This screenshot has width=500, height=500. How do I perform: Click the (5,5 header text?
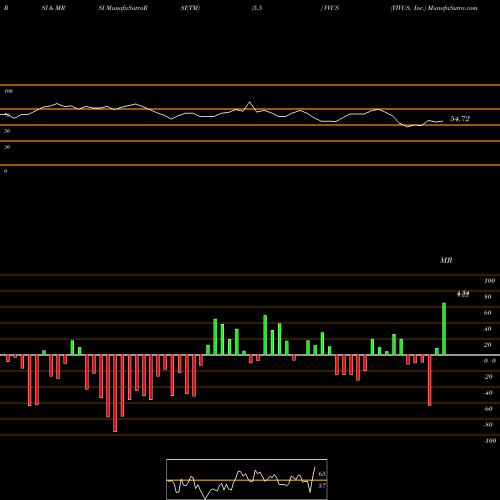point(257,8)
